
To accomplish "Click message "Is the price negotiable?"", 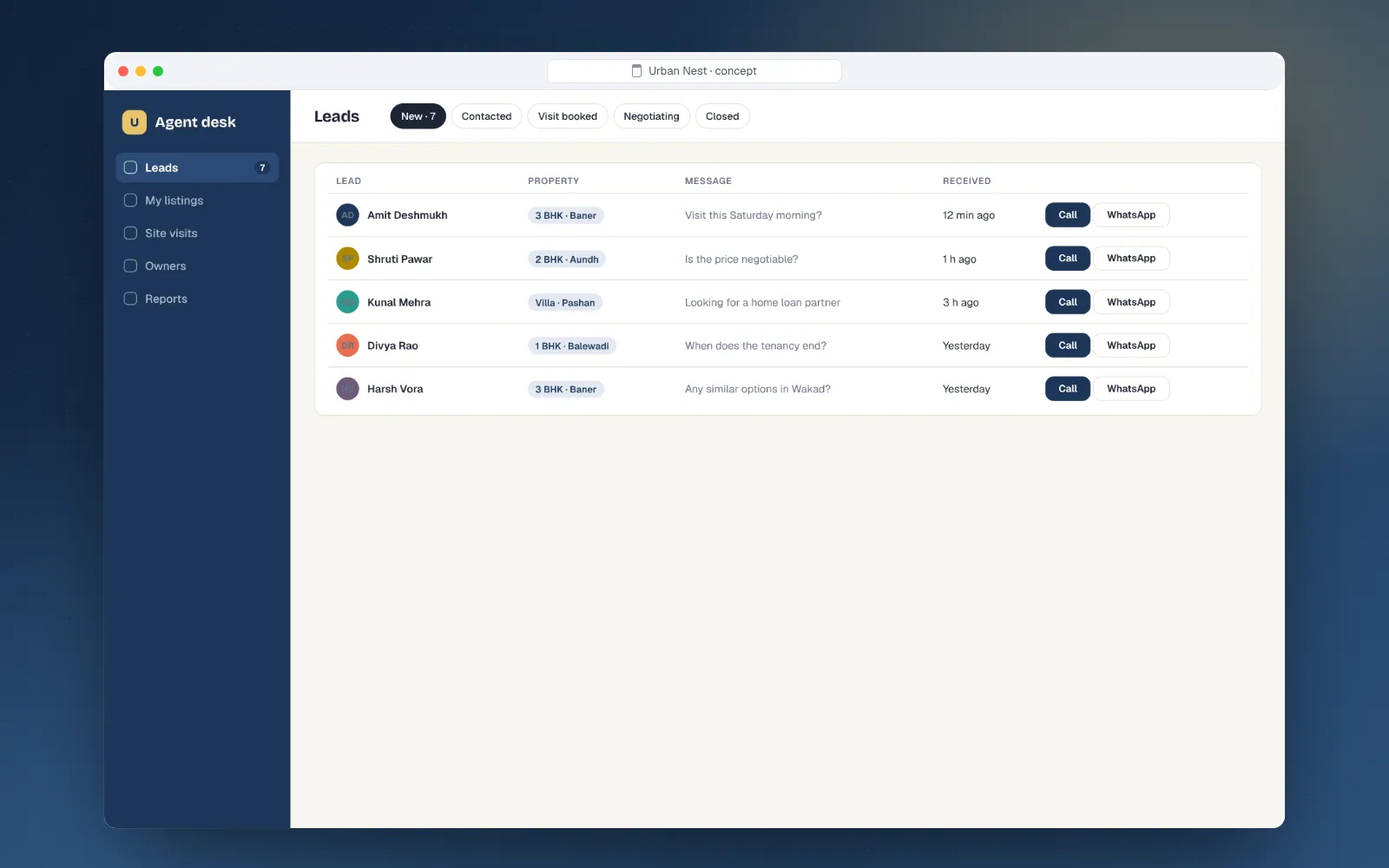I will (x=741, y=259).
